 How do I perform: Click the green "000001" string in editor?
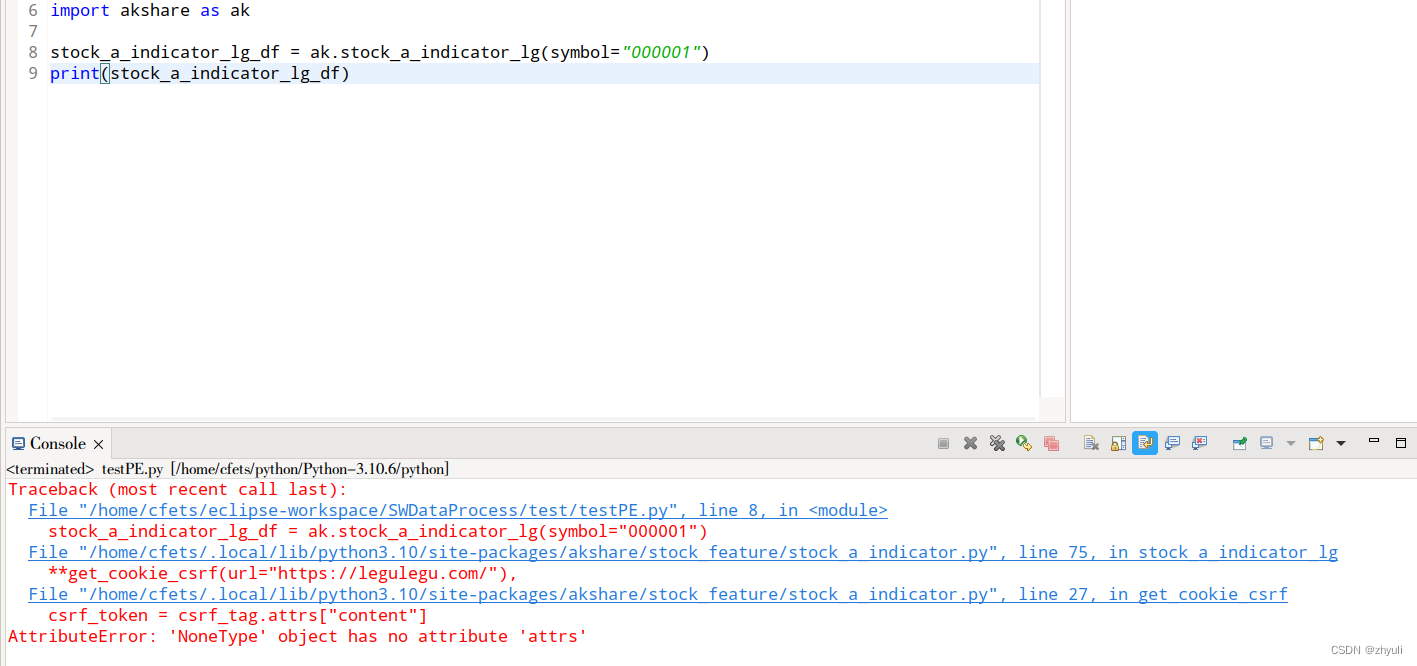pos(660,52)
